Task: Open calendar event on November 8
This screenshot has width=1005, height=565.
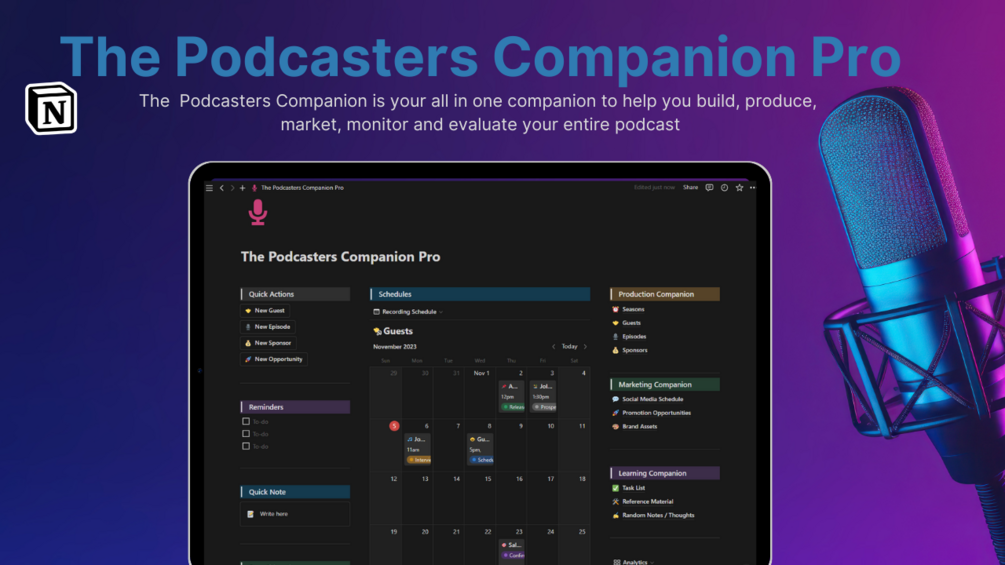Action: coord(480,450)
